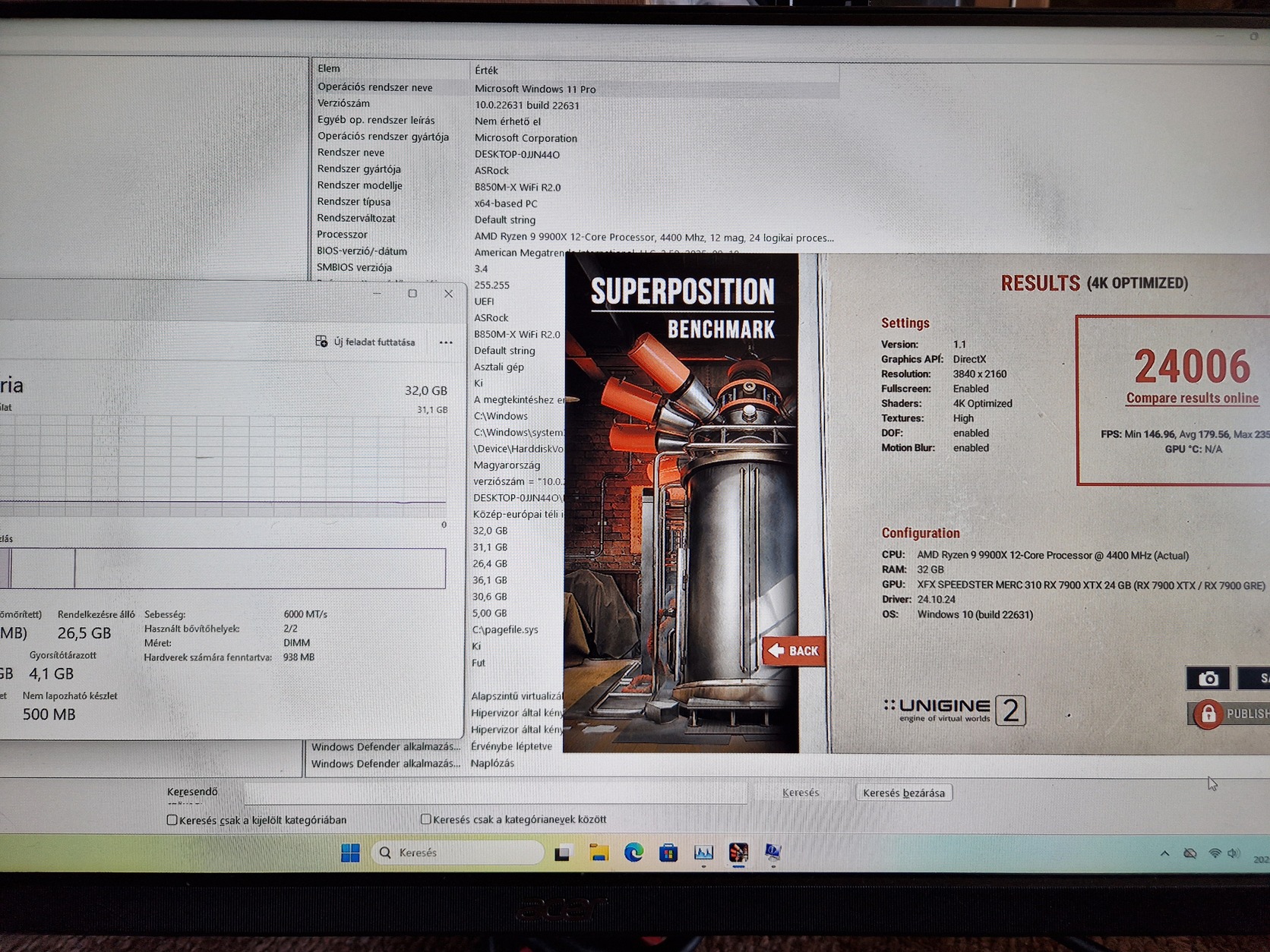Screen dimensions: 1270x952
Task: Click the '10.0.22631 build 22631' value
Action: pos(527,106)
